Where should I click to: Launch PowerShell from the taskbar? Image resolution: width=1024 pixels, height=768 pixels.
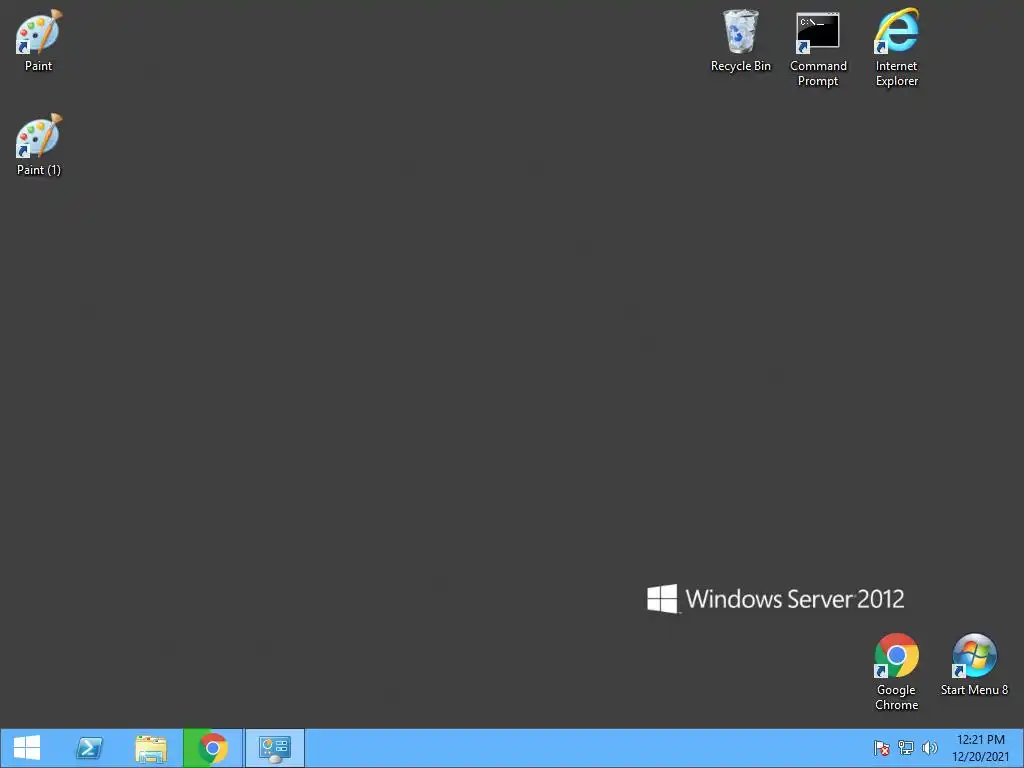point(89,748)
